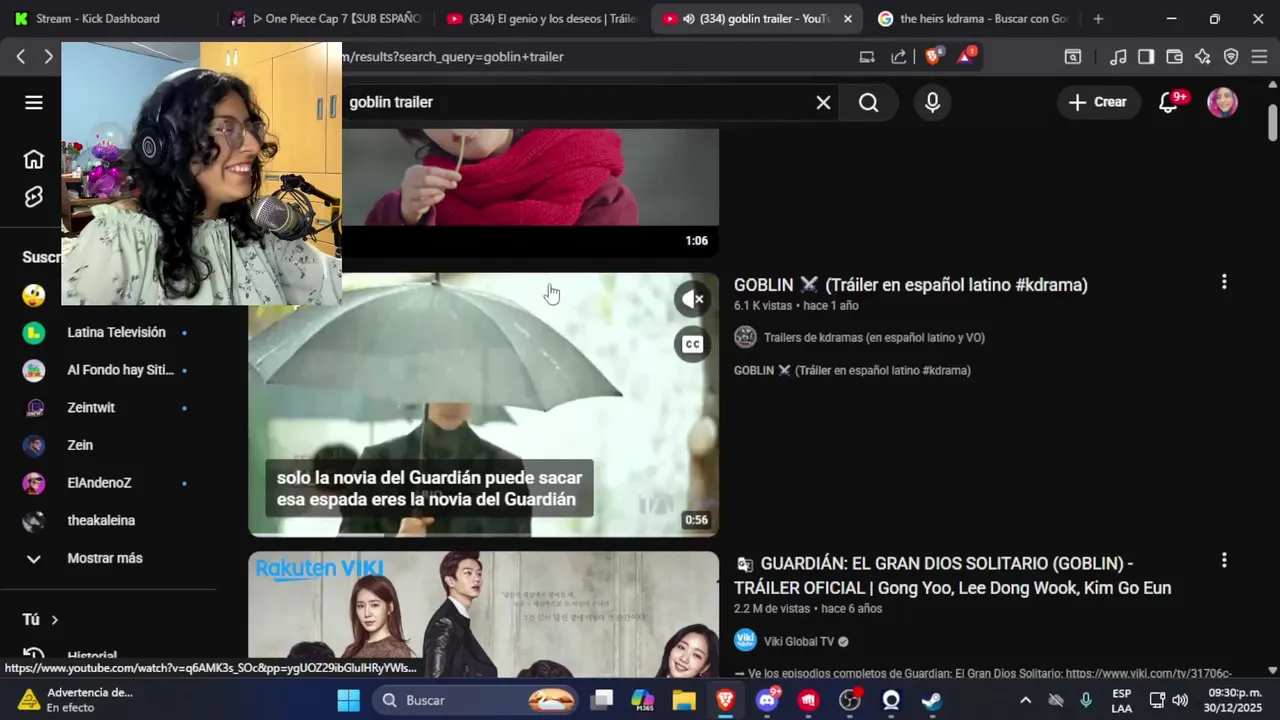Open the account avatar menu
The image size is (1280, 720).
tap(1222, 102)
